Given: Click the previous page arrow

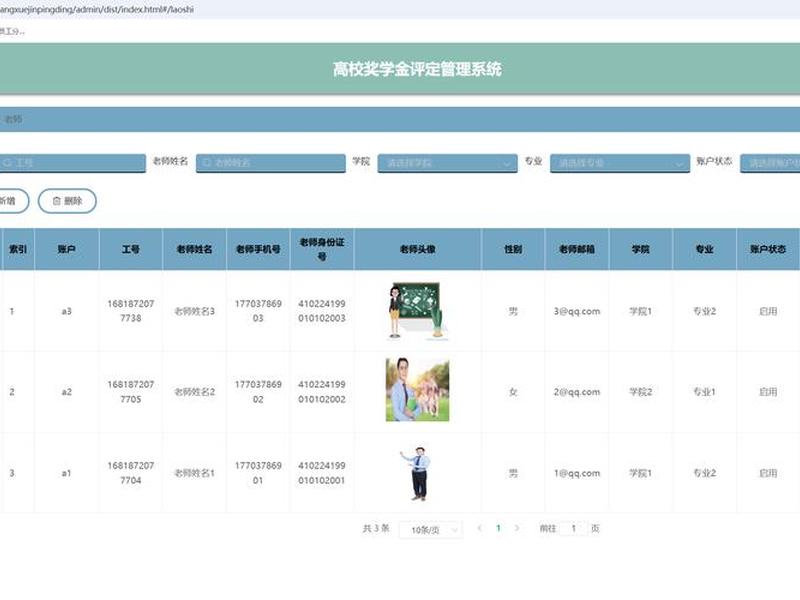Looking at the screenshot, I should coord(479,529).
